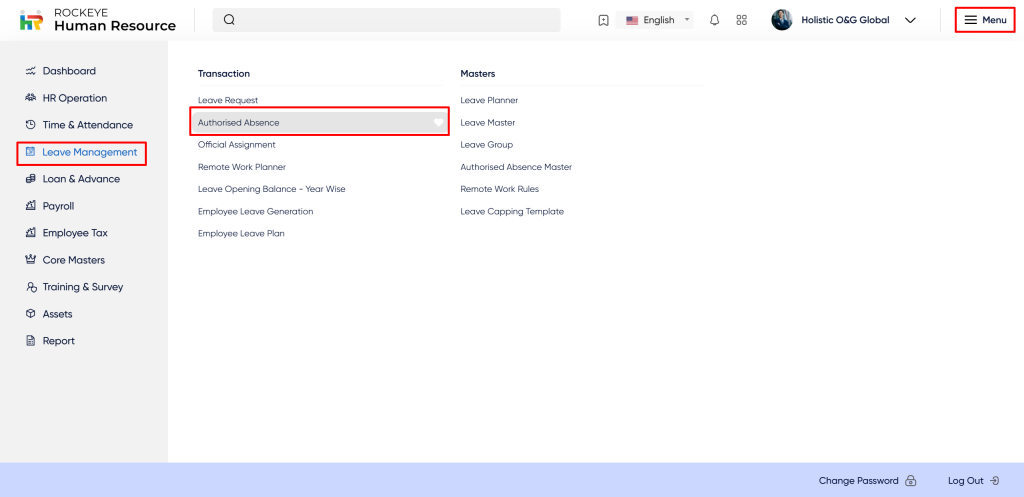Image resolution: width=1024 pixels, height=497 pixels.
Task: Open the Leave Request transaction
Action: (228, 100)
